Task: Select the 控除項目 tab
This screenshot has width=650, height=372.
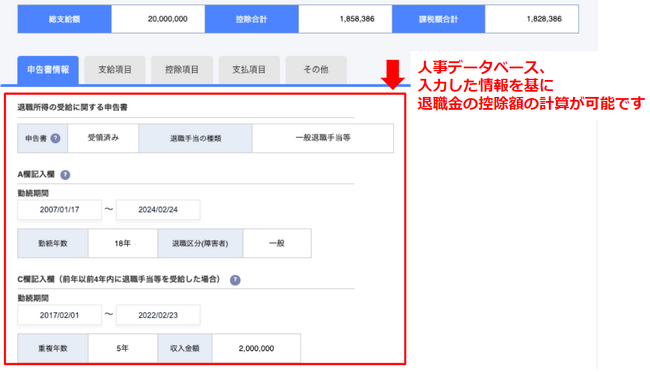Action: tap(182, 70)
